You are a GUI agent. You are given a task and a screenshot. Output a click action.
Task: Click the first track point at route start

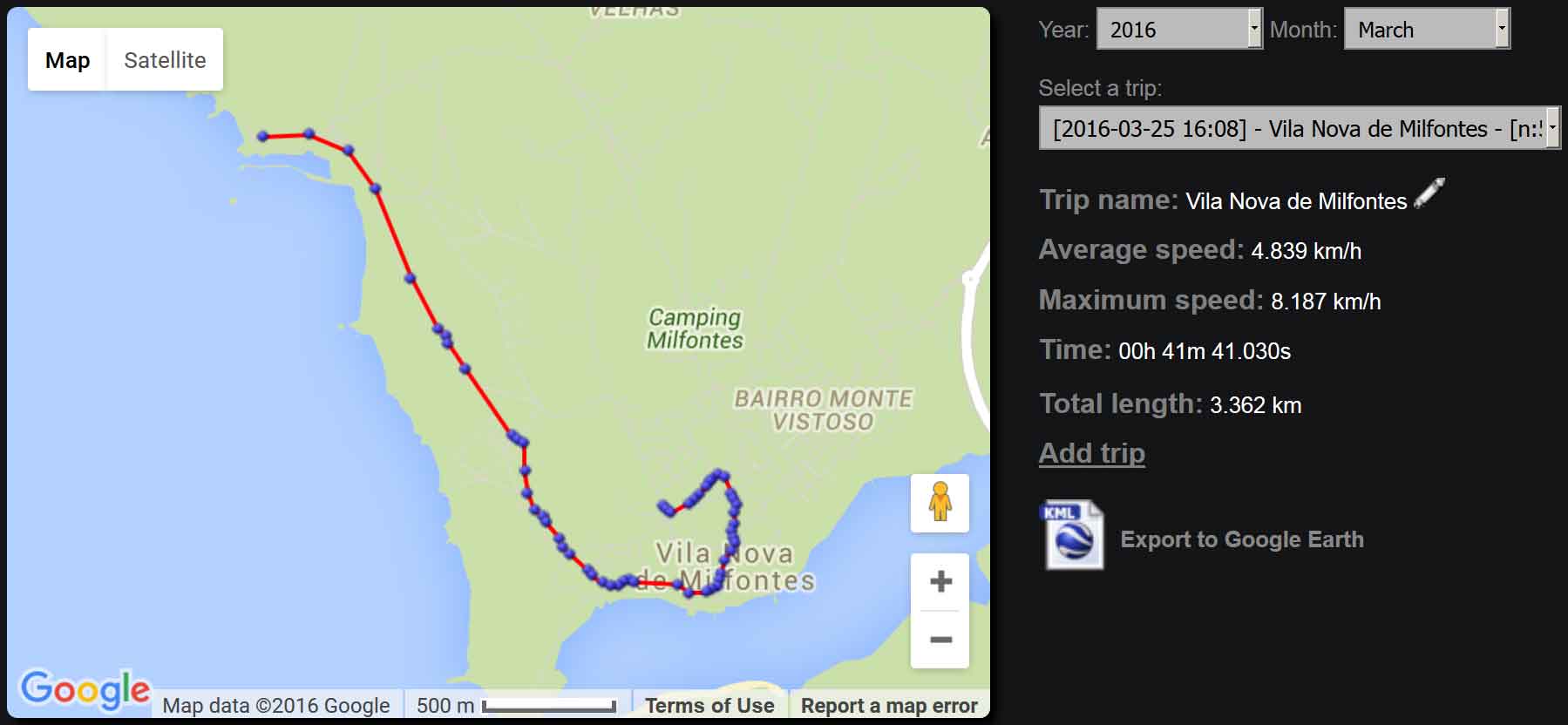tap(262, 136)
